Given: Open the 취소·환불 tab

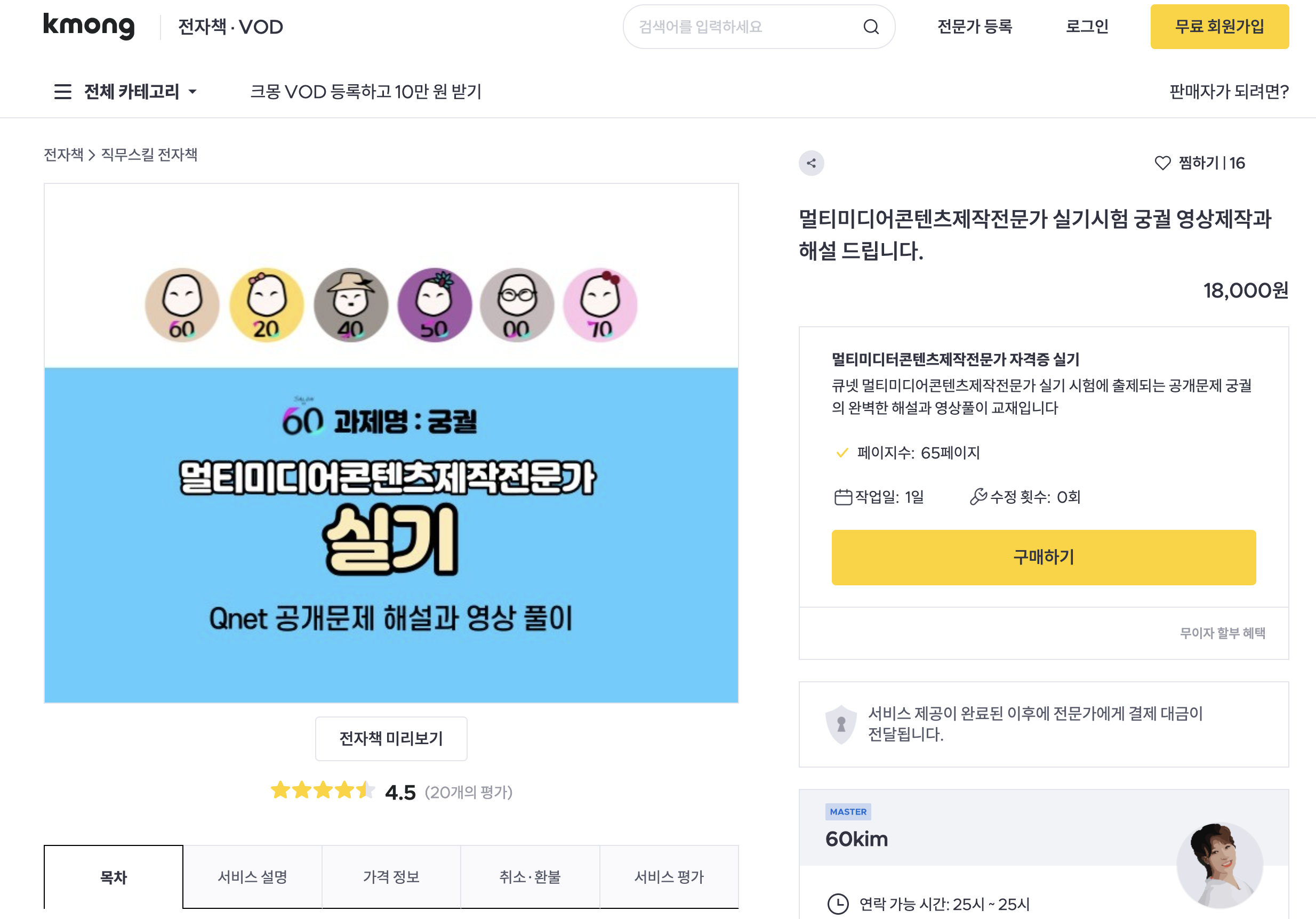Looking at the screenshot, I should [x=530, y=876].
